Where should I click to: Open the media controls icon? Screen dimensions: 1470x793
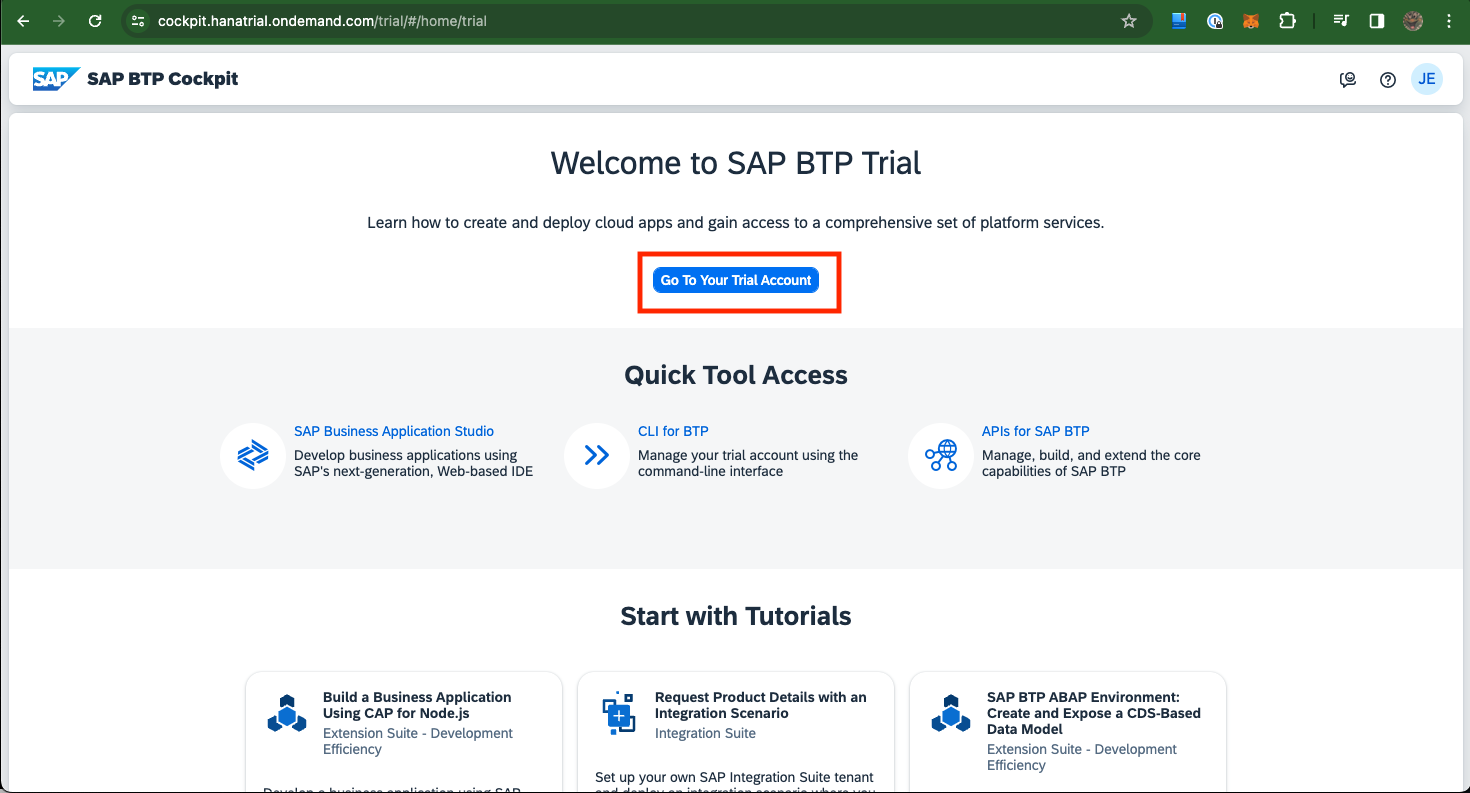[1341, 20]
